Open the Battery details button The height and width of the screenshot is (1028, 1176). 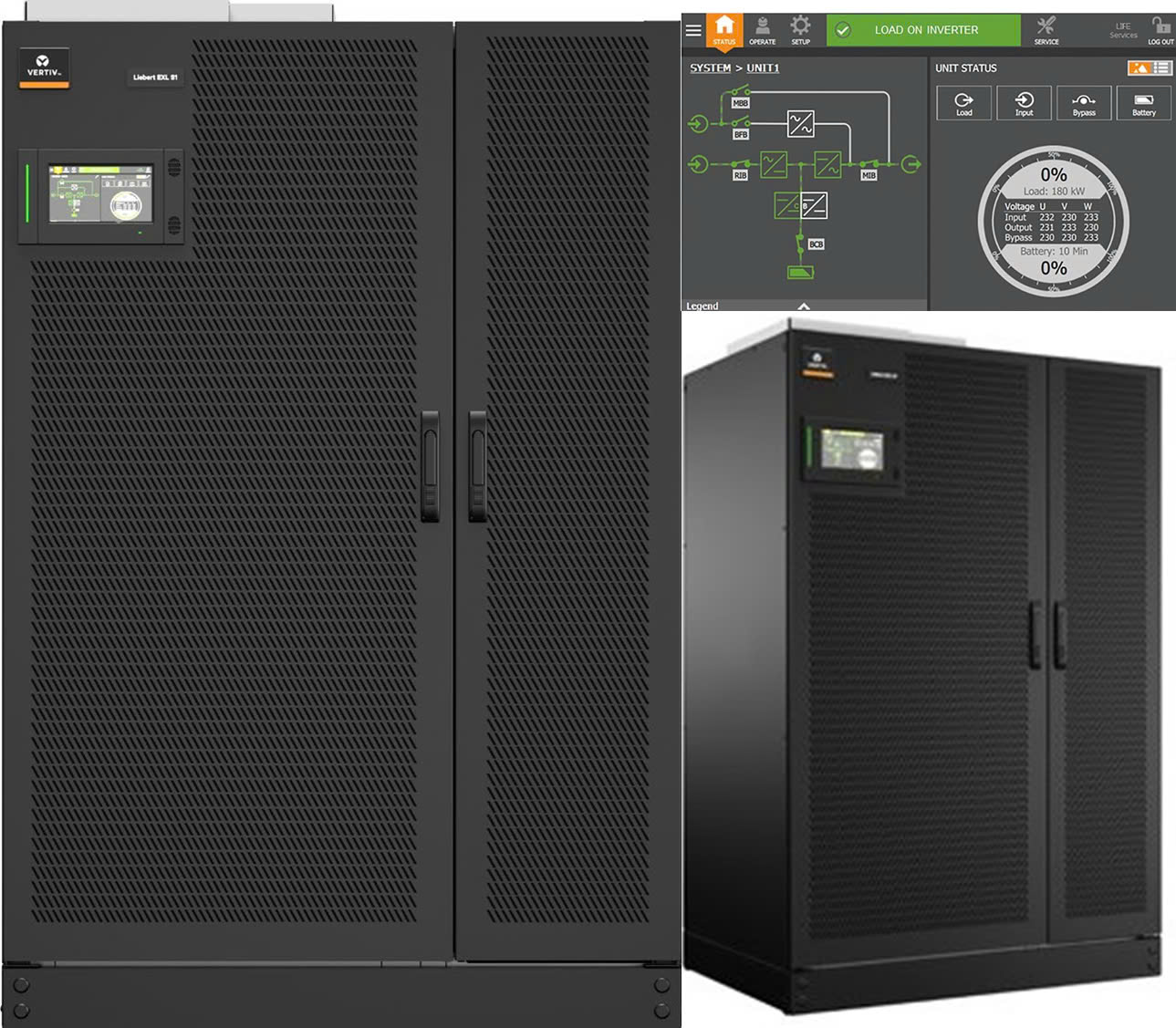(1144, 103)
